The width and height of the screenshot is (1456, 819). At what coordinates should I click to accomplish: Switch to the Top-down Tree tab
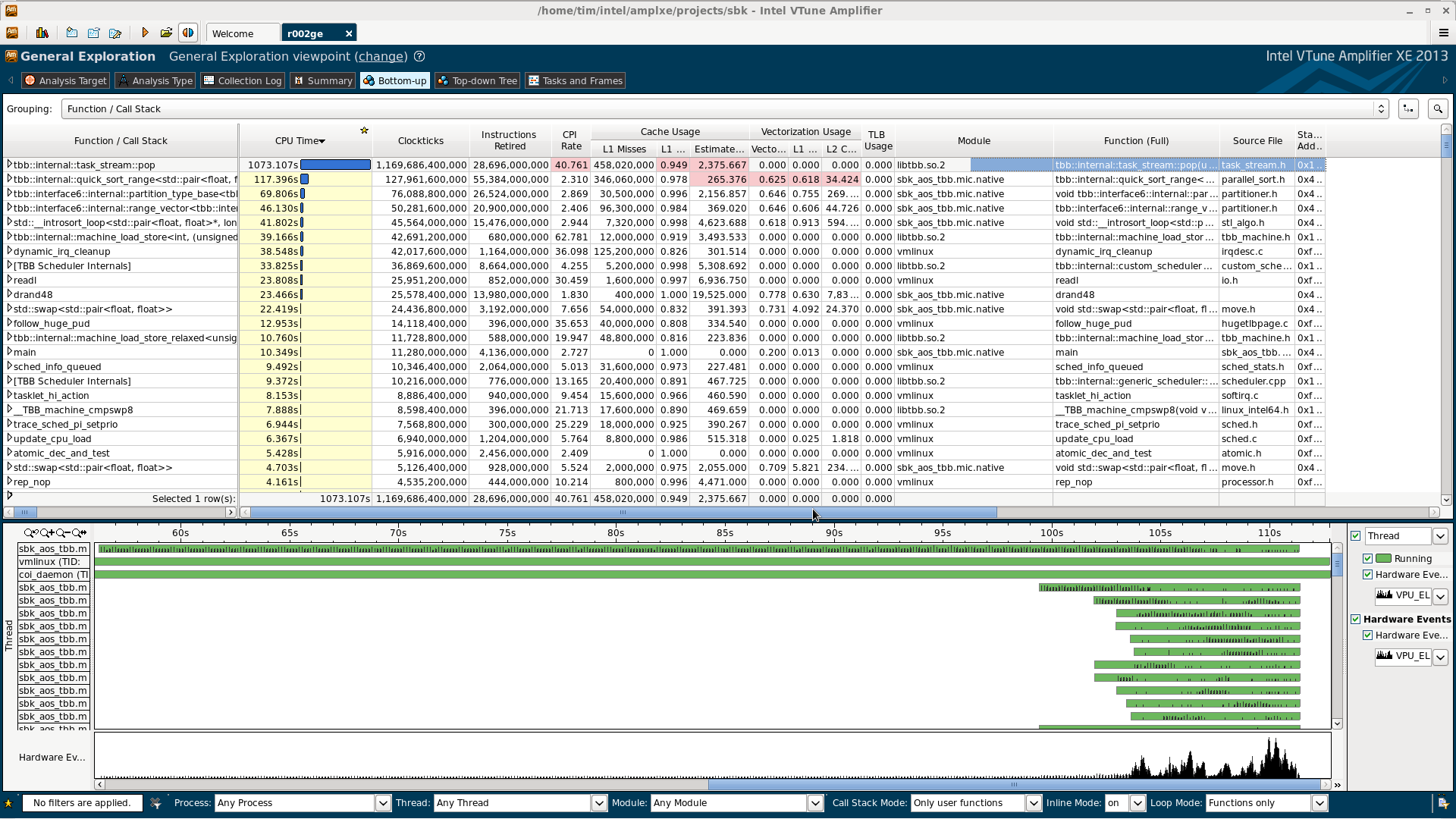[477, 80]
